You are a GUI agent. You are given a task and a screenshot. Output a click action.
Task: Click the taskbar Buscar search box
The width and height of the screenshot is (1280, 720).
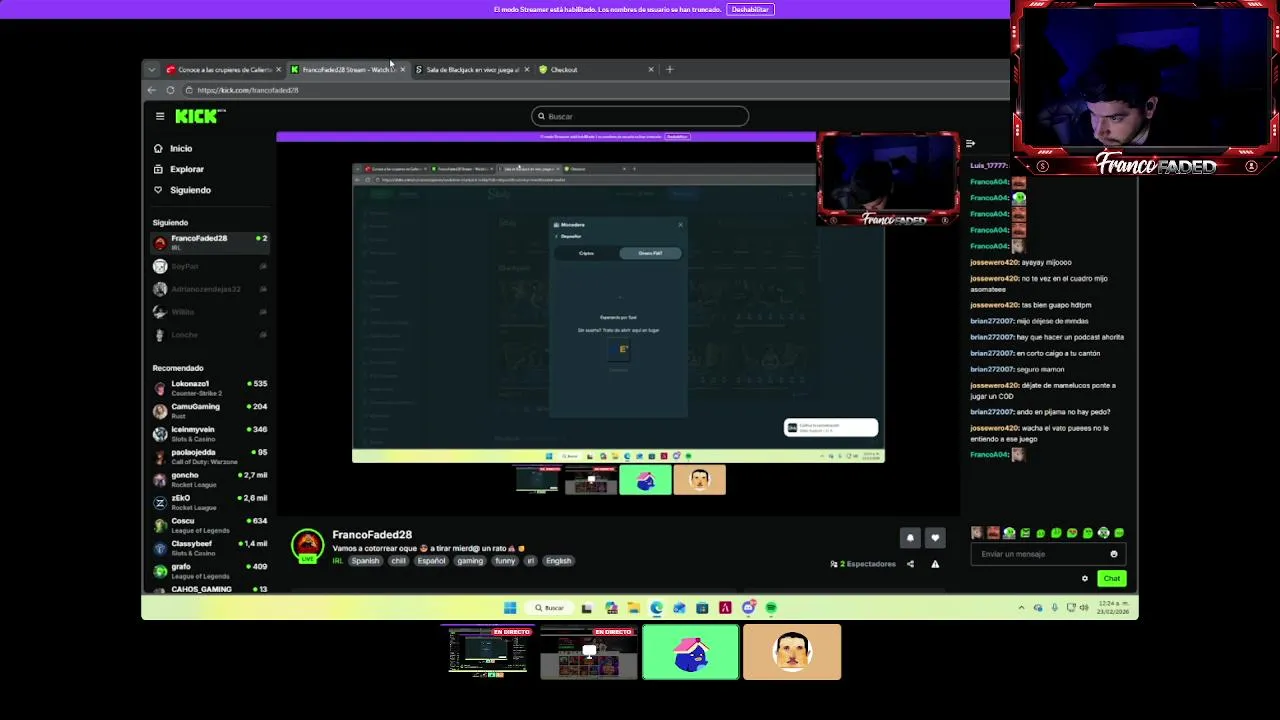(549, 608)
